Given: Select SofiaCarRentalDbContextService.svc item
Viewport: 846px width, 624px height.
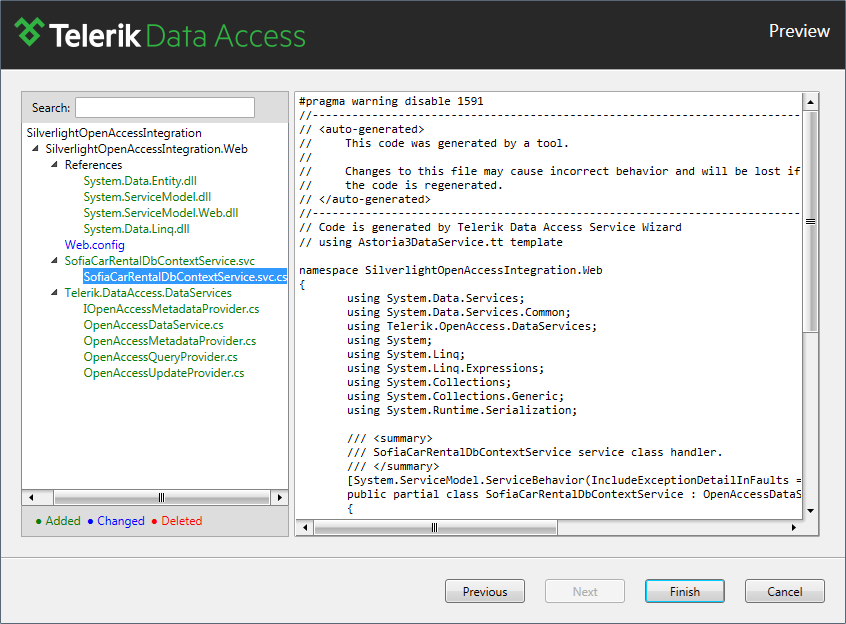Looking at the screenshot, I should click(159, 260).
